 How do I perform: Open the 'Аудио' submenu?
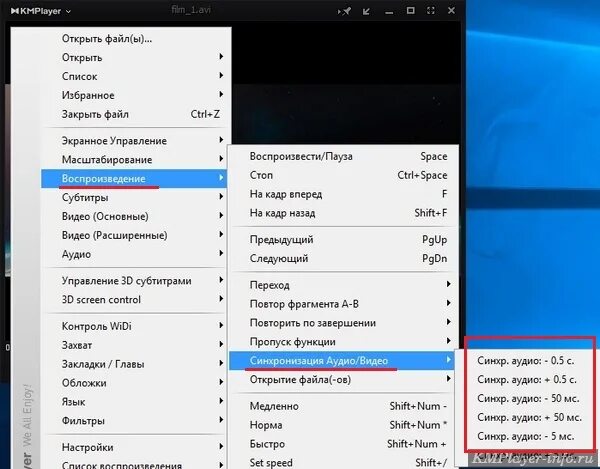(x=134, y=254)
